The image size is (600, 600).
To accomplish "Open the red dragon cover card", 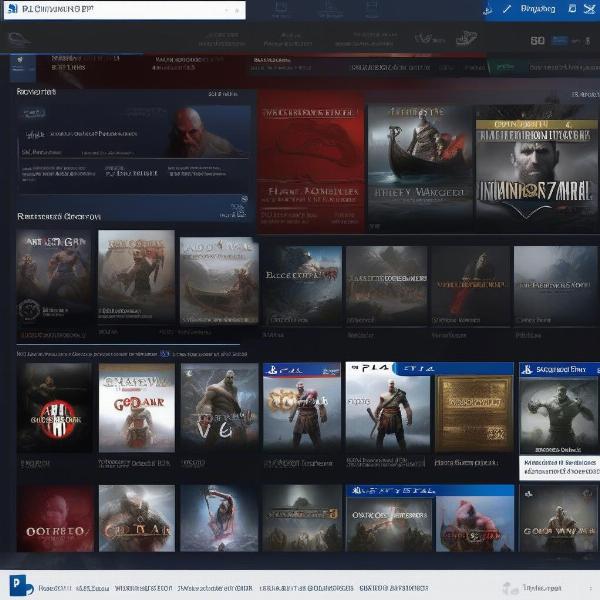I will tap(311, 162).
